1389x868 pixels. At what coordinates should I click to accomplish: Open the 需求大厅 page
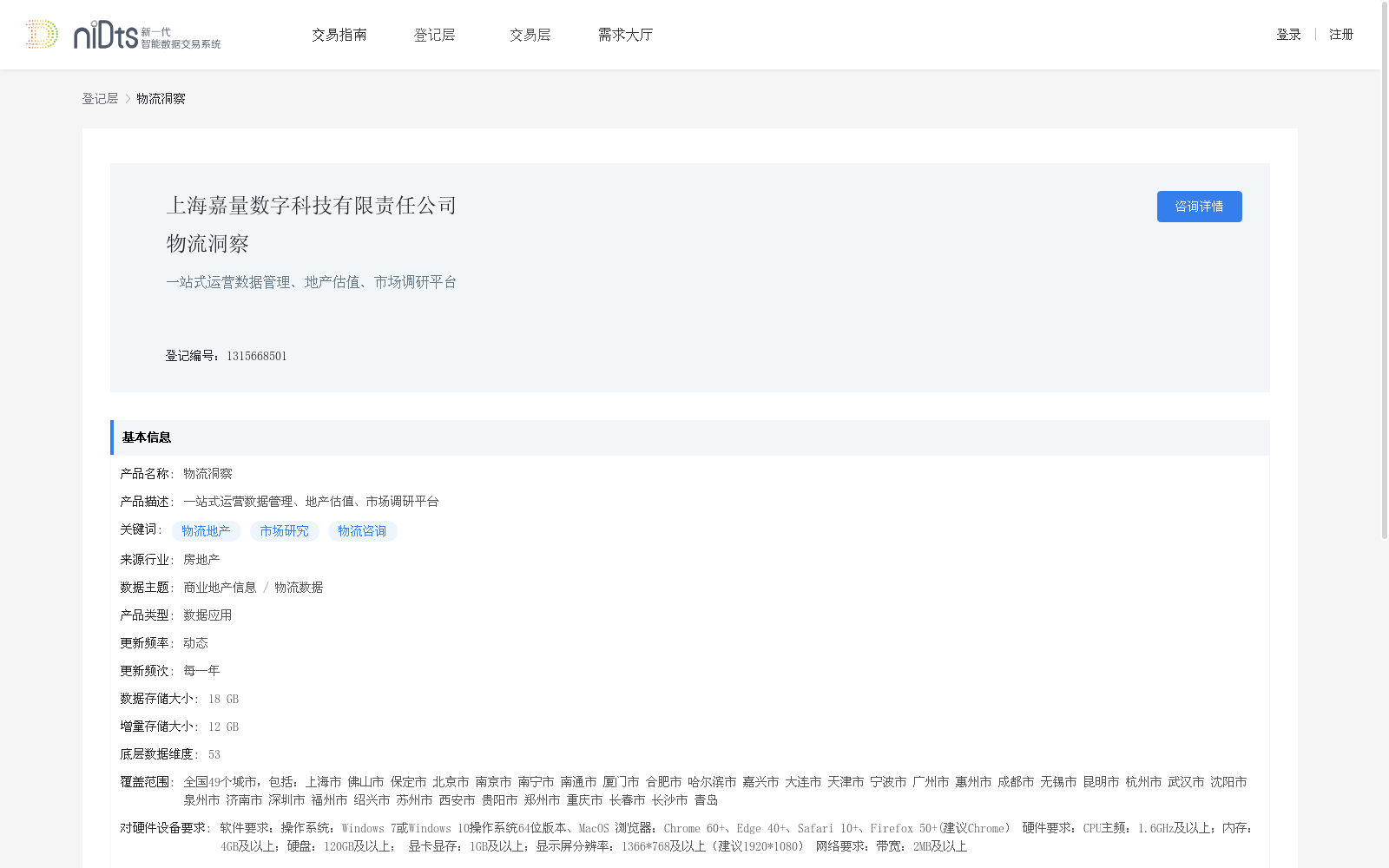[x=625, y=35]
